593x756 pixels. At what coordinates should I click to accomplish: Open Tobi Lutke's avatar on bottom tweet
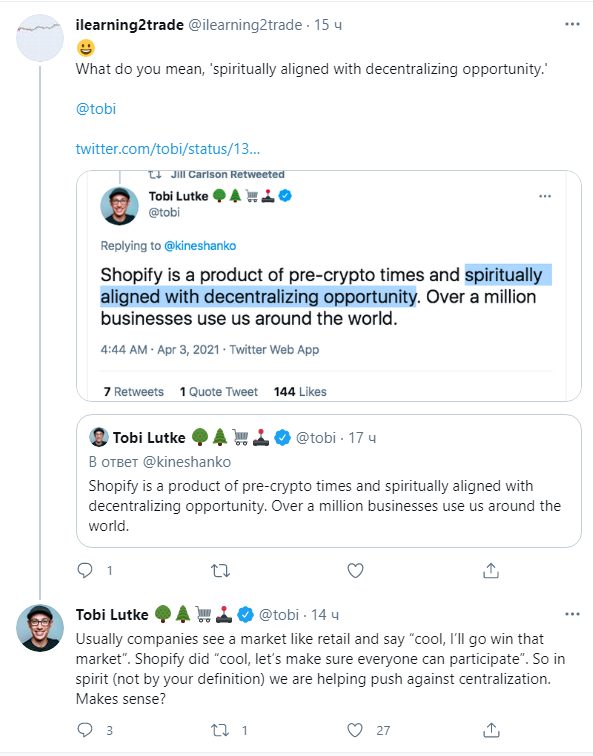coord(40,628)
